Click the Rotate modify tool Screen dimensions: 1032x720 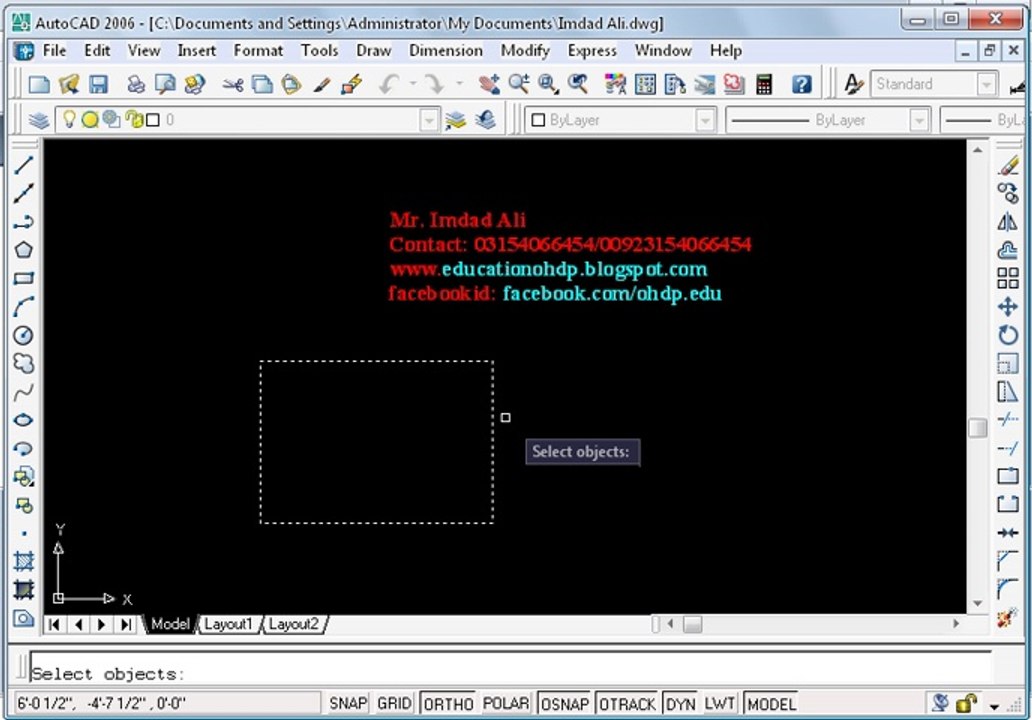(1008, 335)
